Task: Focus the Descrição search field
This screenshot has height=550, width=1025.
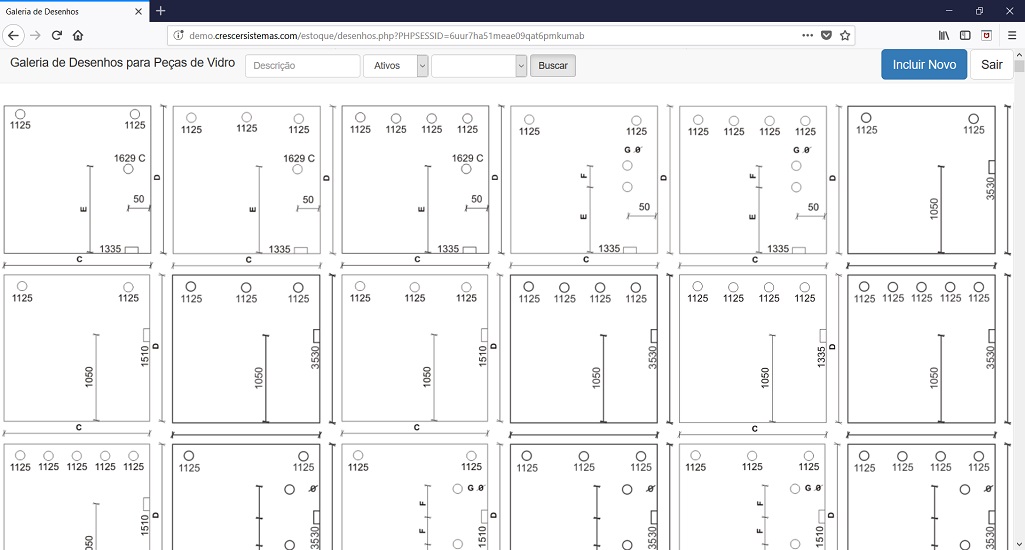Action: tap(303, 65)
